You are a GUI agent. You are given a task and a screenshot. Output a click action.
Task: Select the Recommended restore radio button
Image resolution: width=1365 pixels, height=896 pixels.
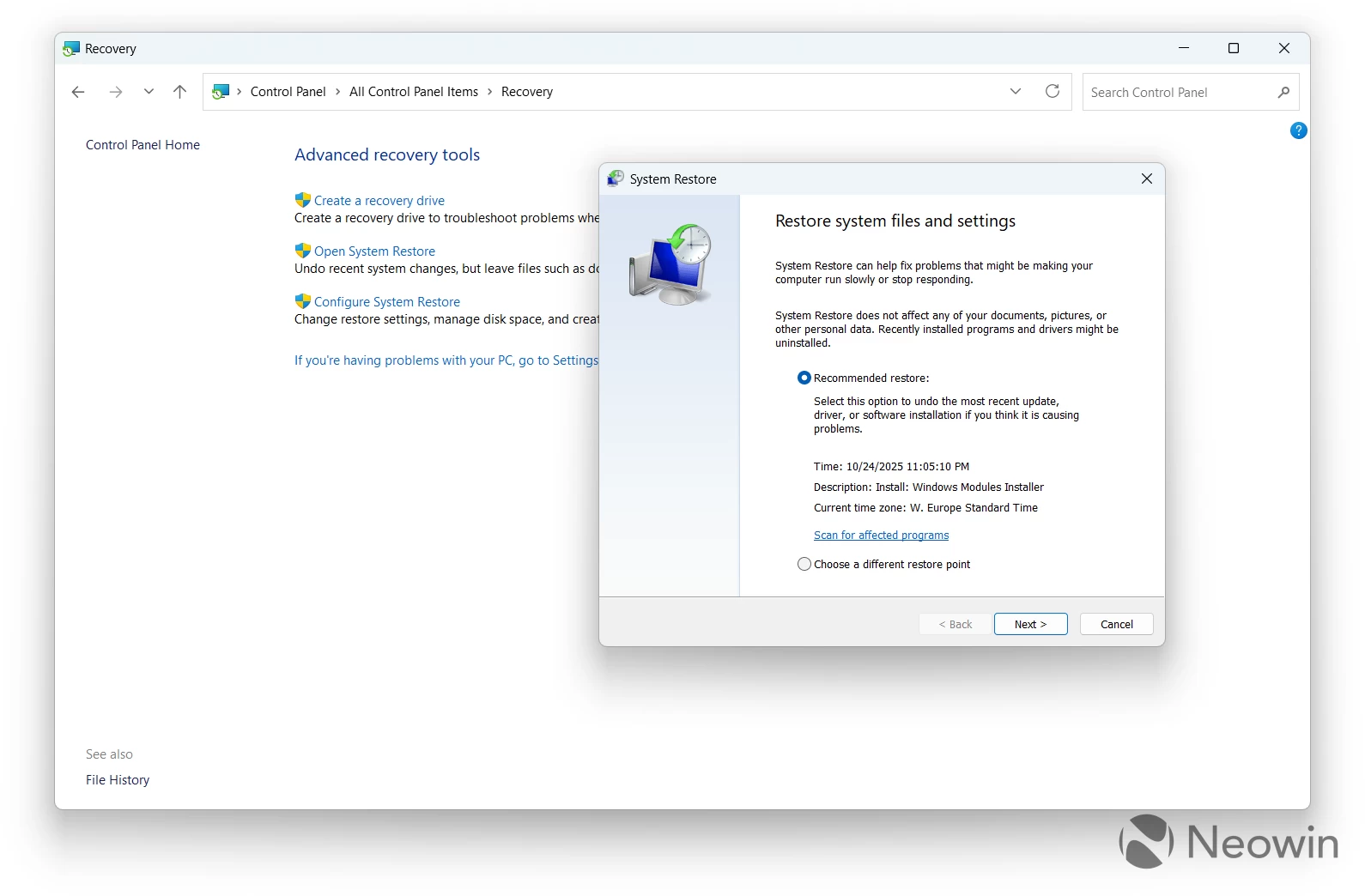[x=804, y=378]
